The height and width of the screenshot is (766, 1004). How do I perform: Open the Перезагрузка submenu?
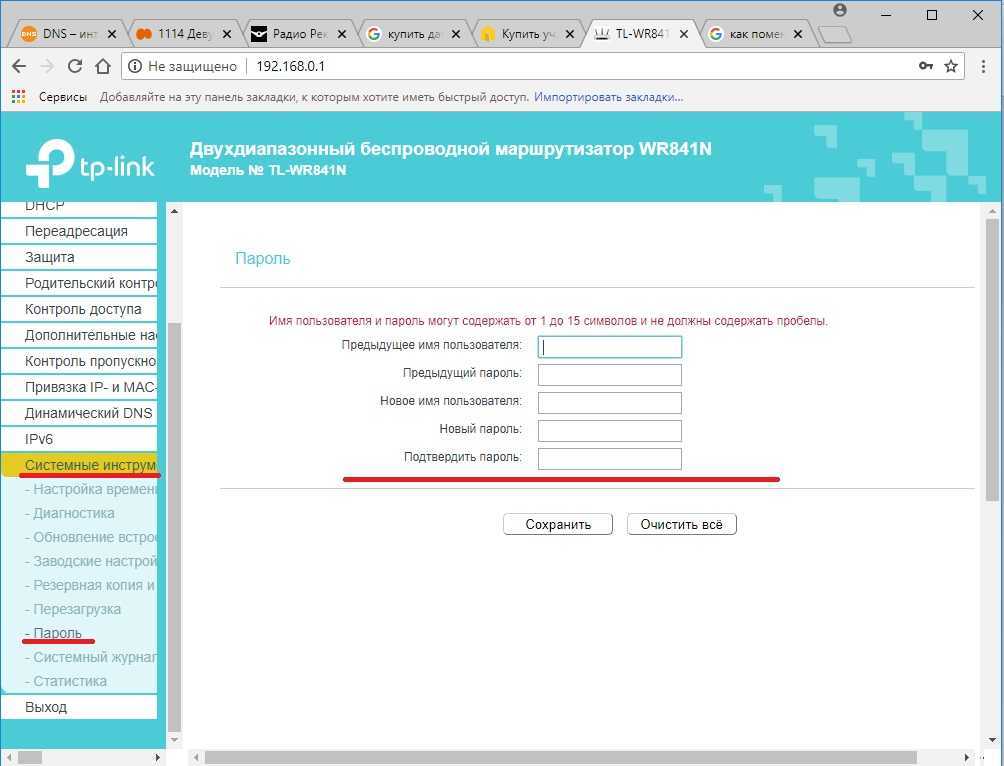72,609
